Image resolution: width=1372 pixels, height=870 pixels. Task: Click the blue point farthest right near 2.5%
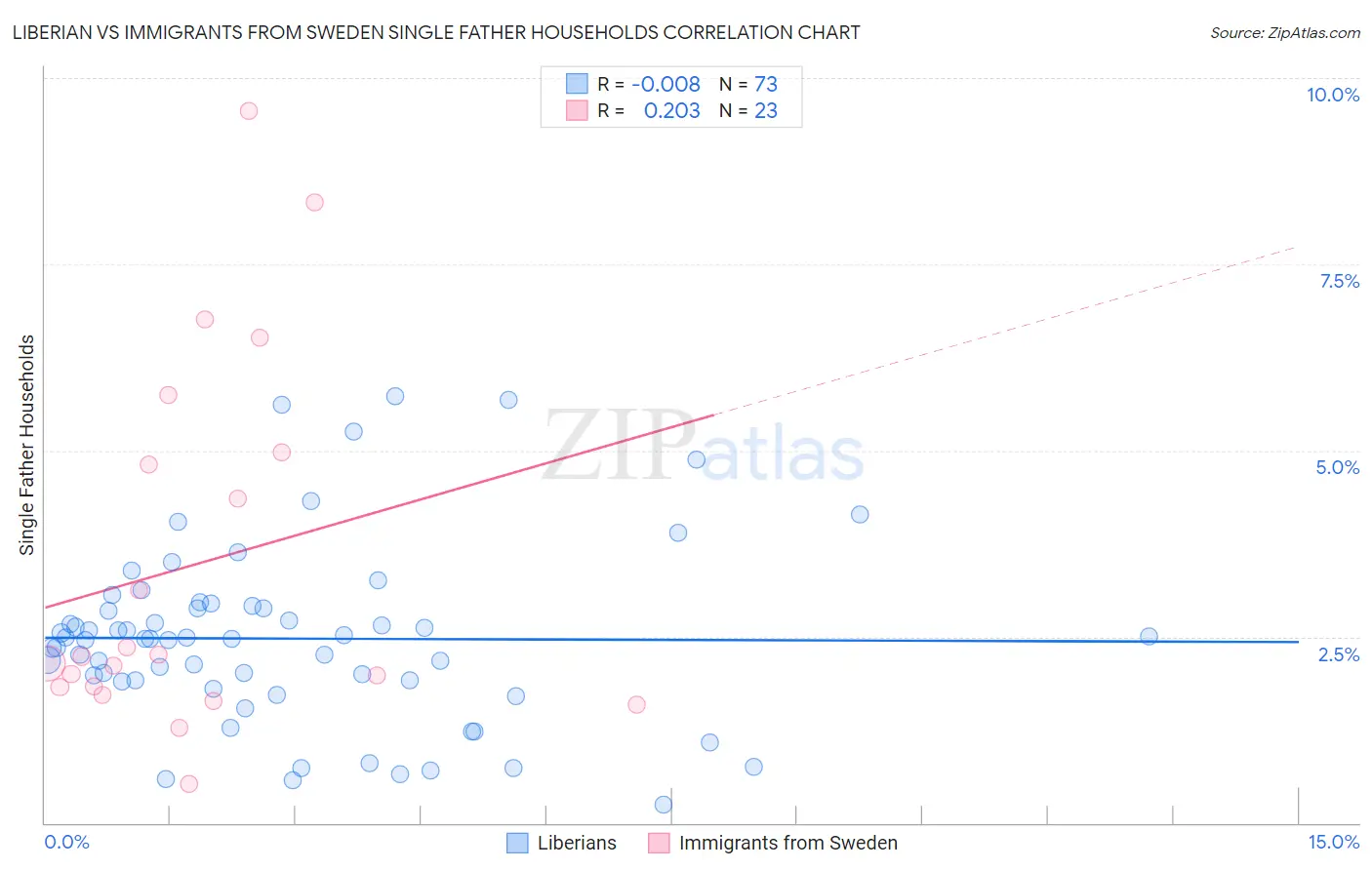tap(1149, 636)
